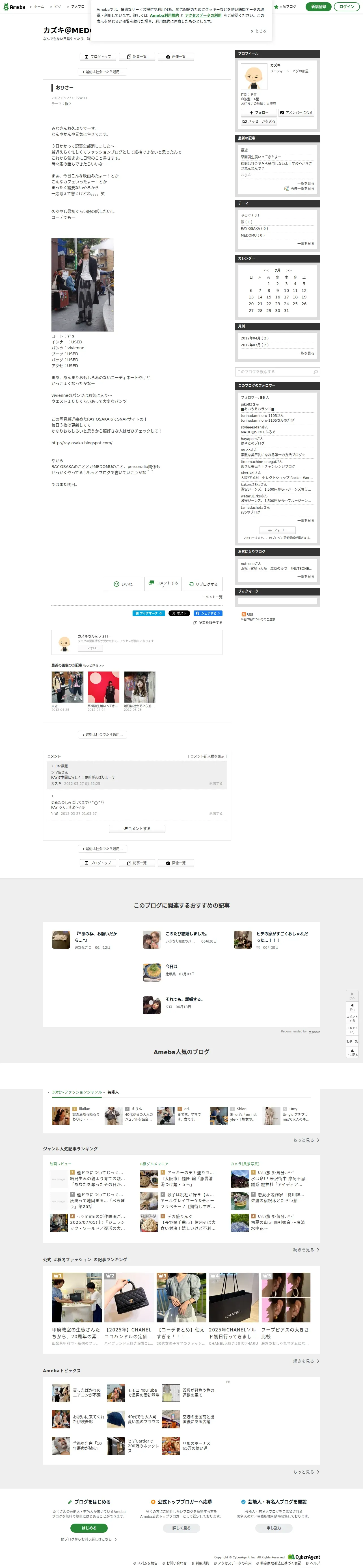Open コメント一覧 link below the article

pos(212,597)
